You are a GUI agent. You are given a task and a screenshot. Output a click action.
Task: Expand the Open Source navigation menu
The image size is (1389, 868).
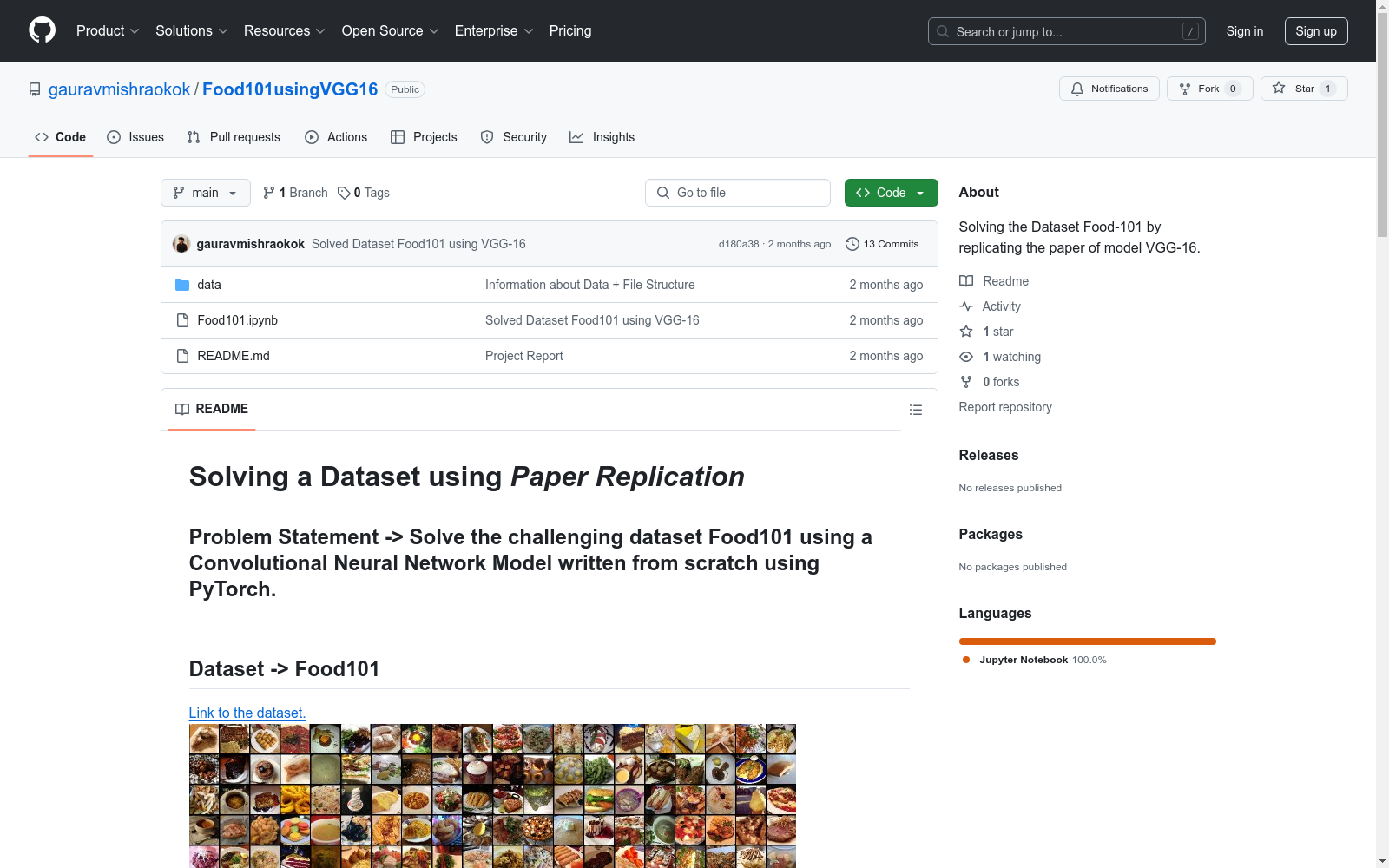coord(390,31)
